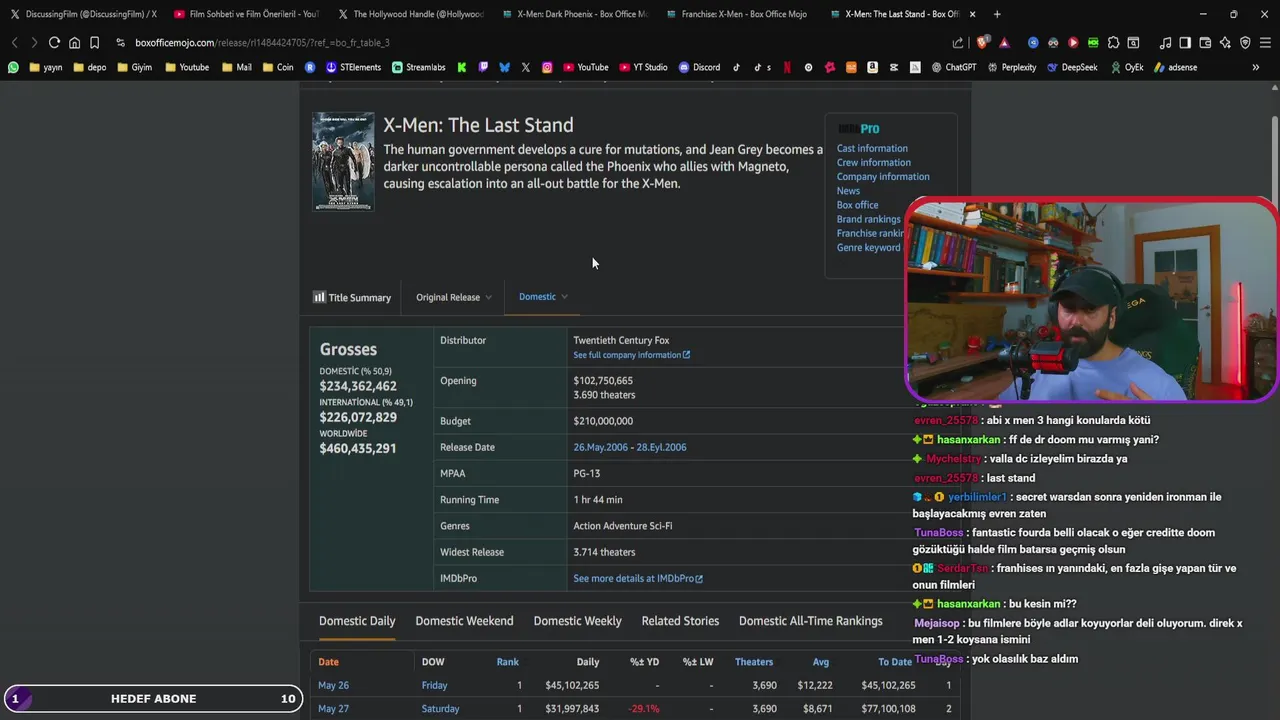Select the Title Summary tab

pos(352,297)
